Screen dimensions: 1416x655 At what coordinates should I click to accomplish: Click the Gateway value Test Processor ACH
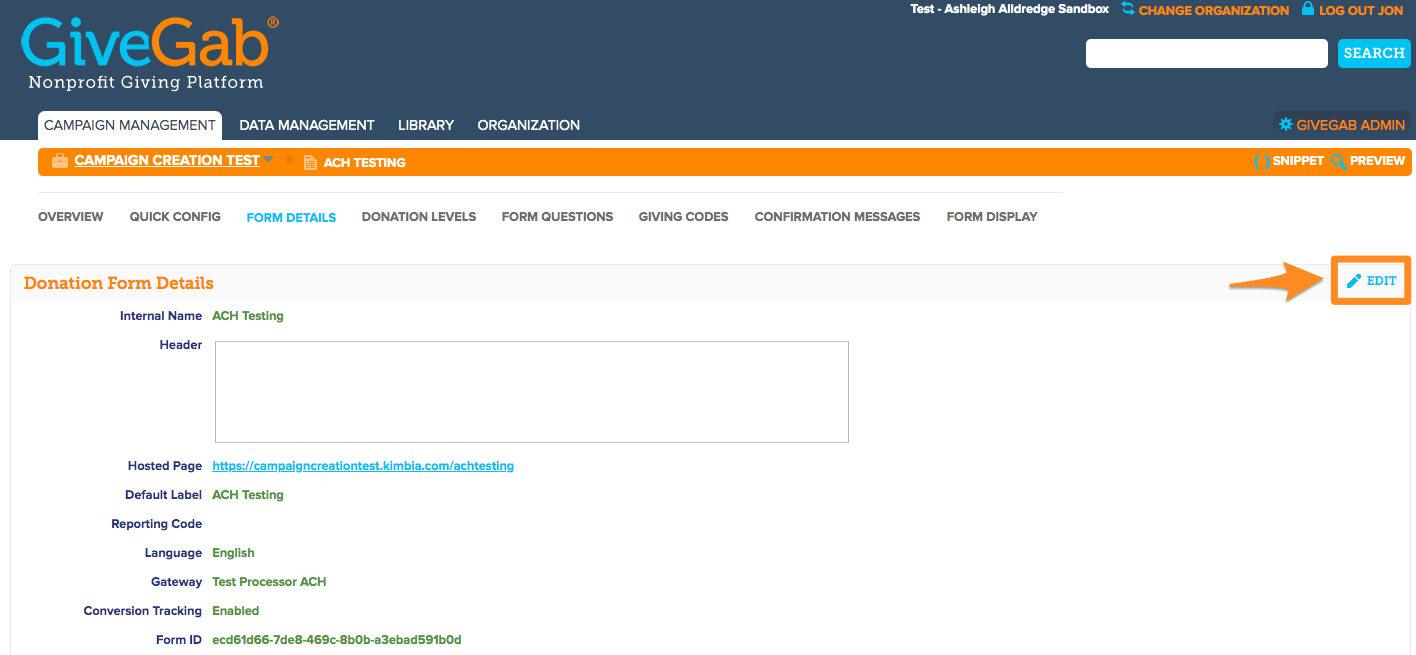point(269,582)
